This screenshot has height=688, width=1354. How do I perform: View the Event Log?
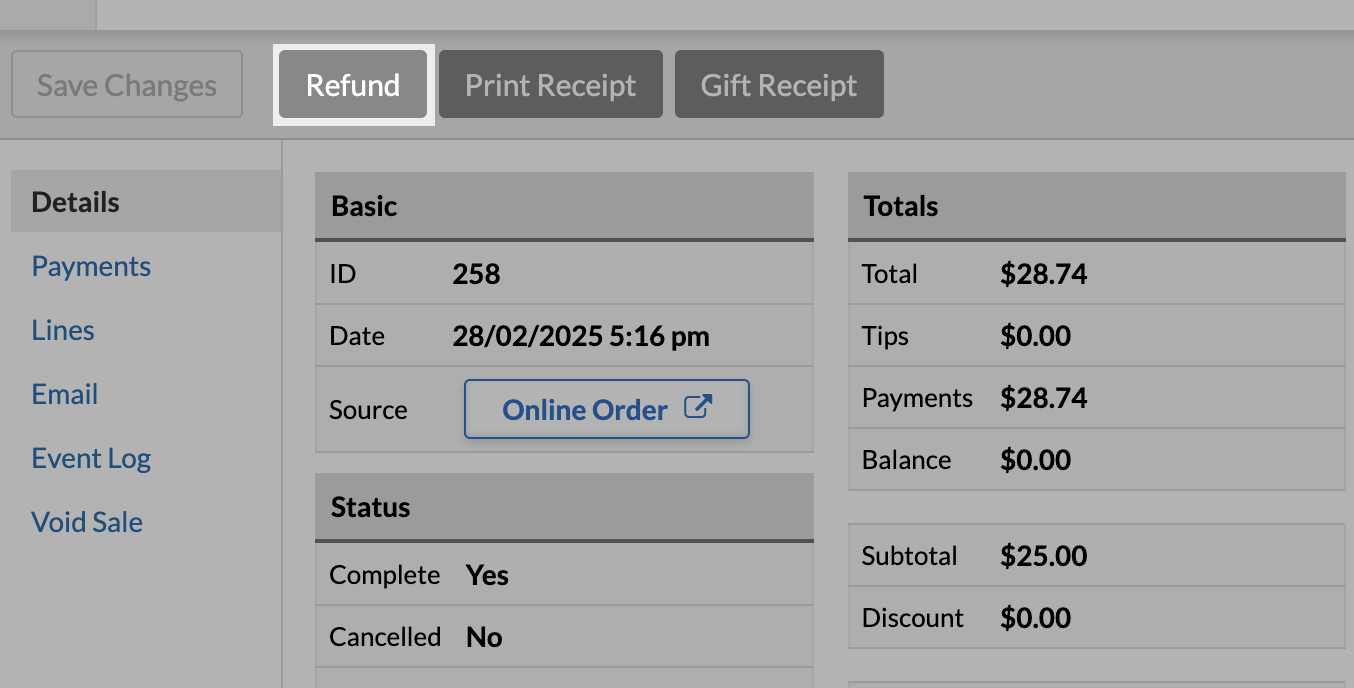(91, 458)
